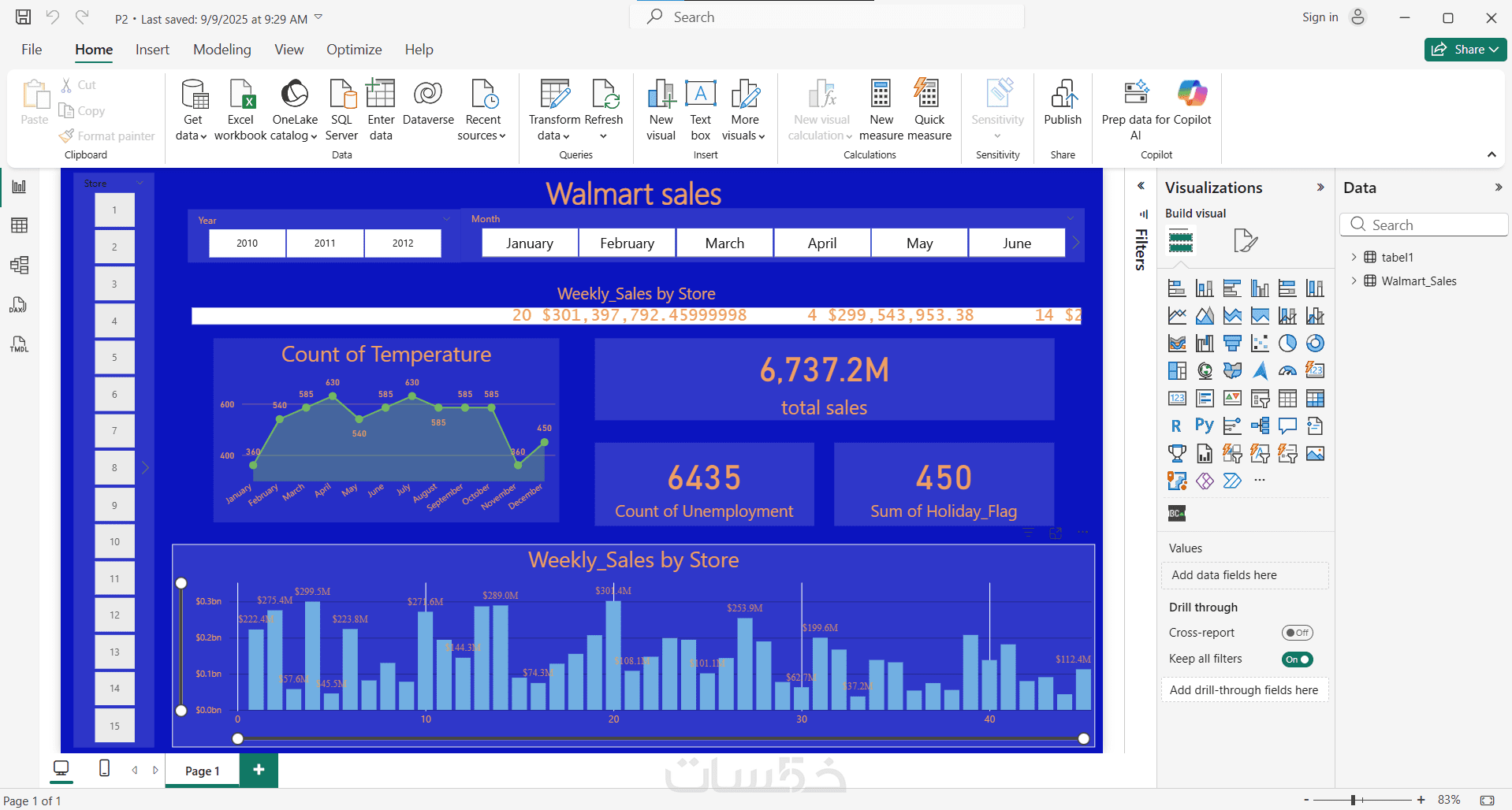Fit the report page to window
The image size is (1512, 810).
[x=1487, y=800]
